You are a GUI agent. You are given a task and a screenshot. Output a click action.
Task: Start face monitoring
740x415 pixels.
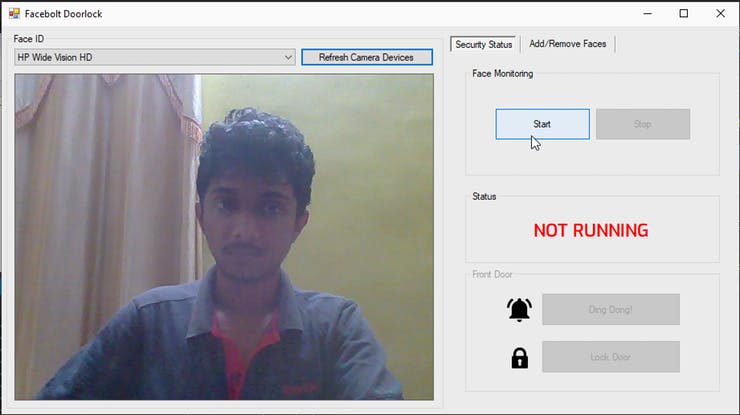pos(542,124)
